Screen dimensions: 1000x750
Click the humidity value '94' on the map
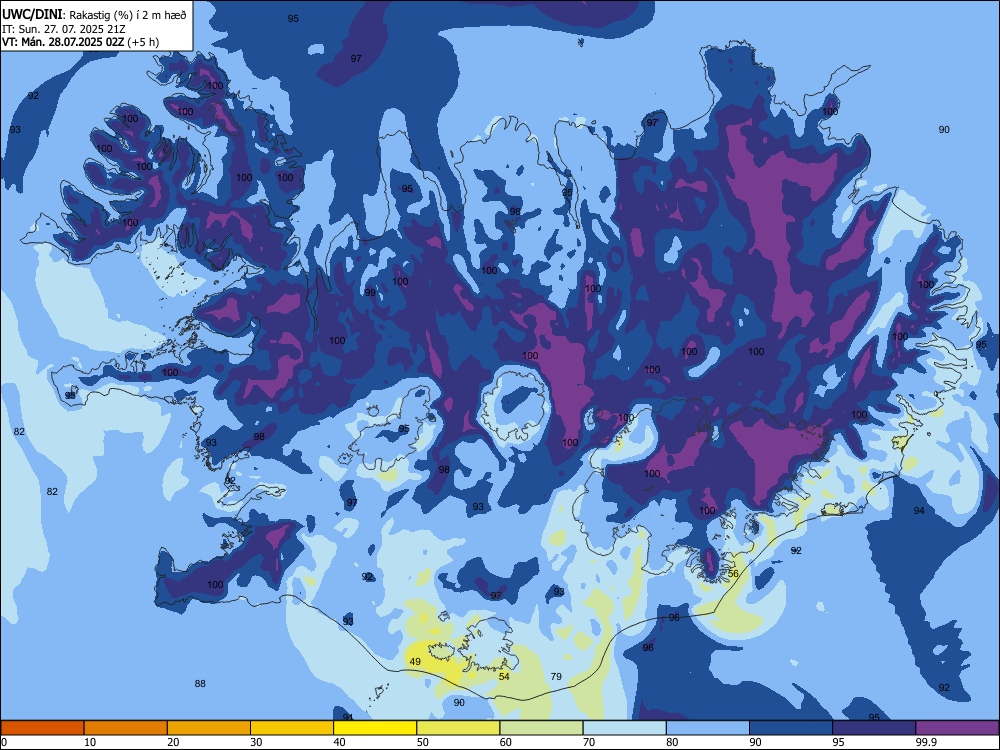(919, 510)
